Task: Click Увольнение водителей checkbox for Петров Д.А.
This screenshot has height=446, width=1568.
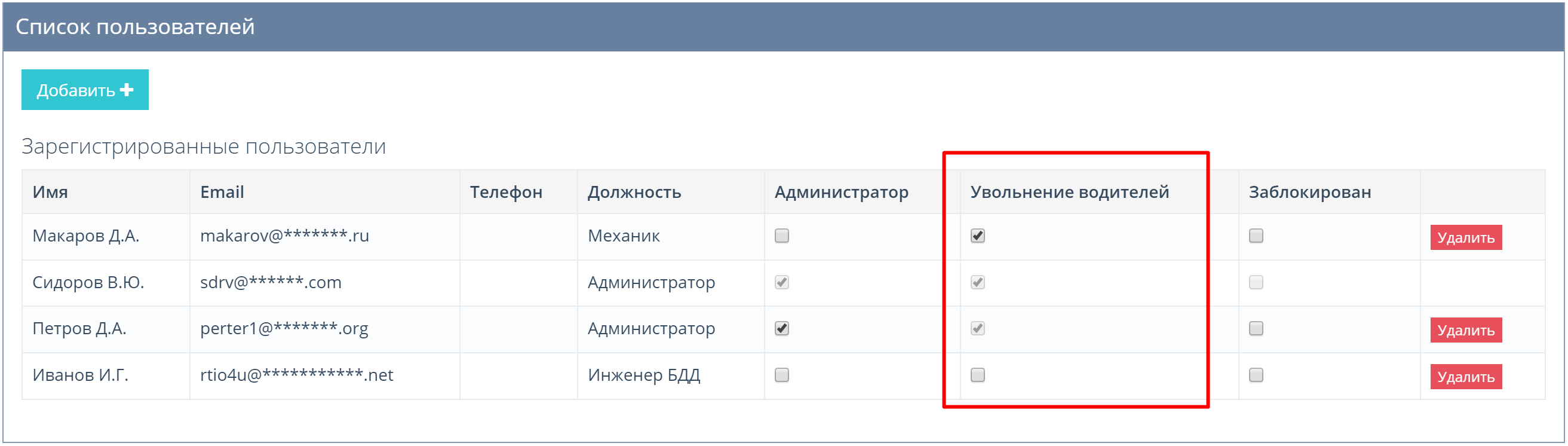Action: (977, 328)
